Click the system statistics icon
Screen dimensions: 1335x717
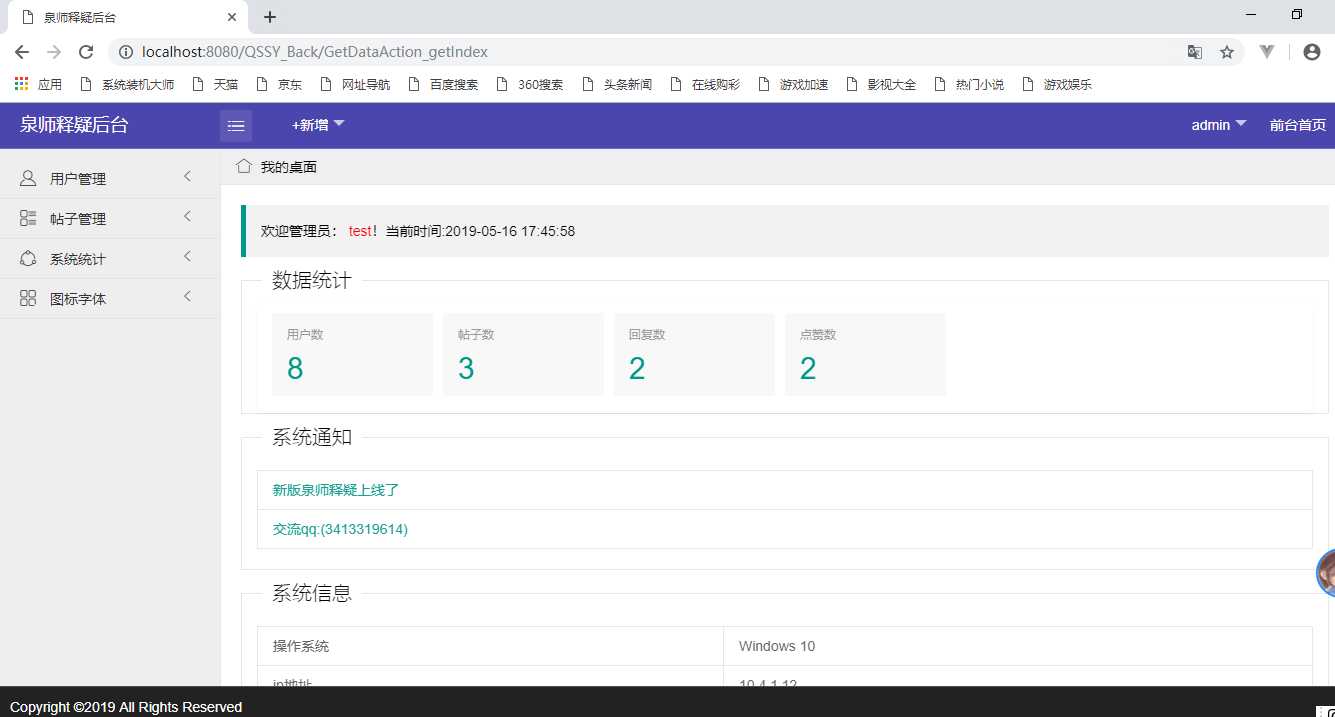pos(28,258)
